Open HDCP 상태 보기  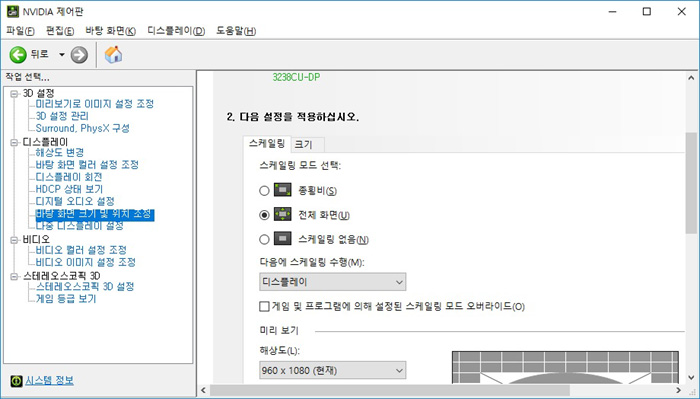click(69, 189)
